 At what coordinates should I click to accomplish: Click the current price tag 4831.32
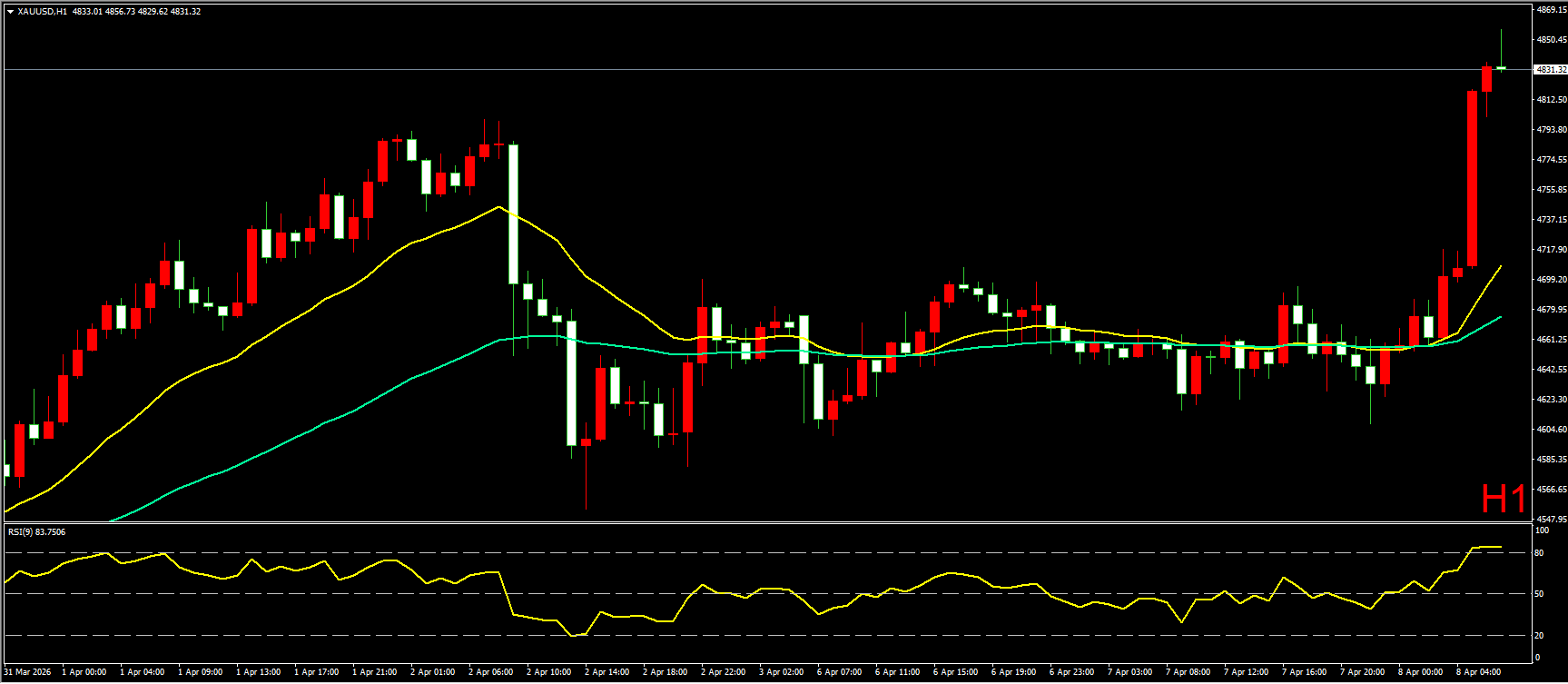[1549, 70]
